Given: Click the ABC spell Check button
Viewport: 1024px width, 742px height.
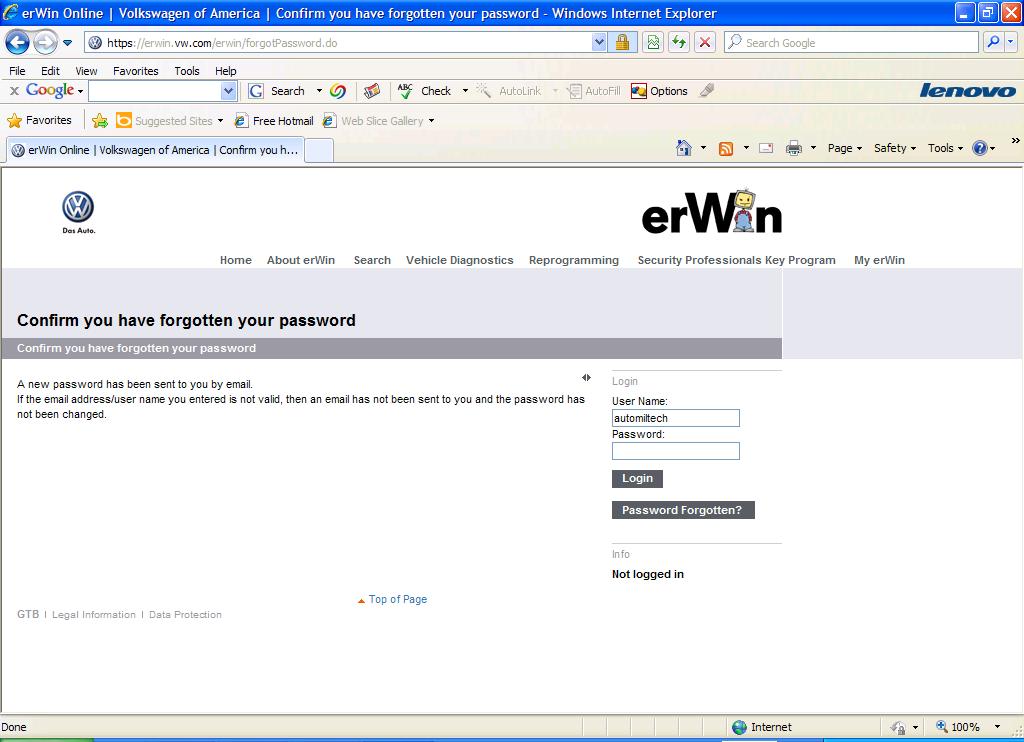Looking at the screenshot, I should [x=424, y=91].
